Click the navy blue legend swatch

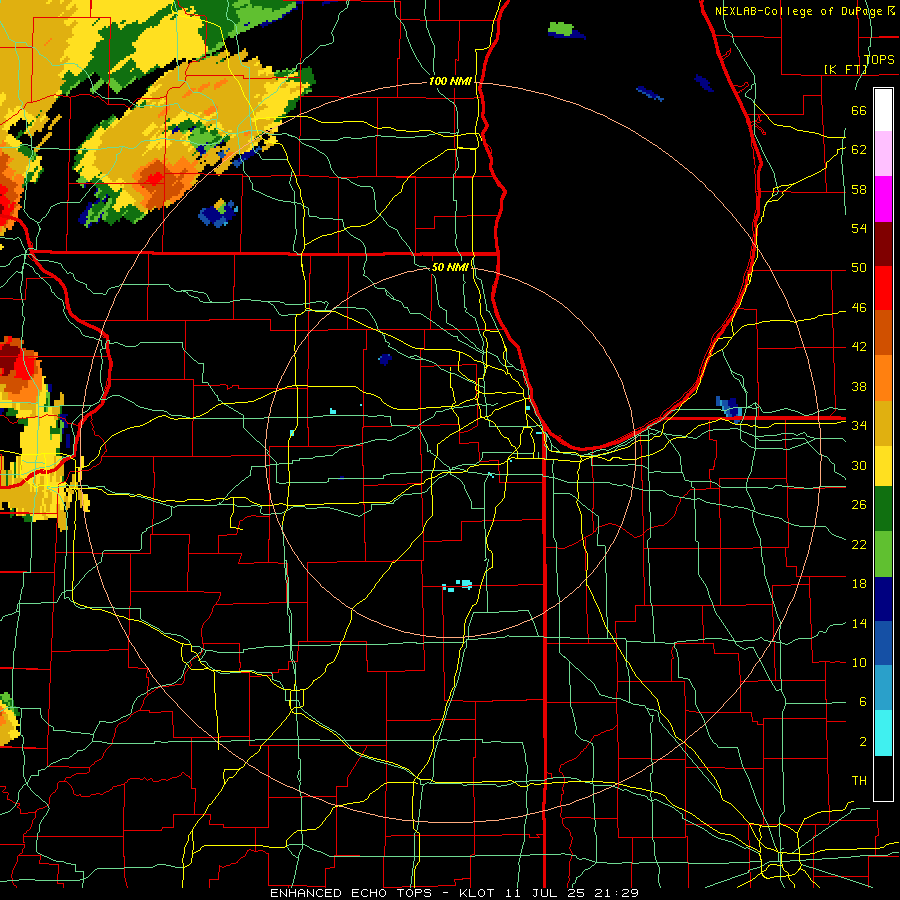[x=883, y=599]
